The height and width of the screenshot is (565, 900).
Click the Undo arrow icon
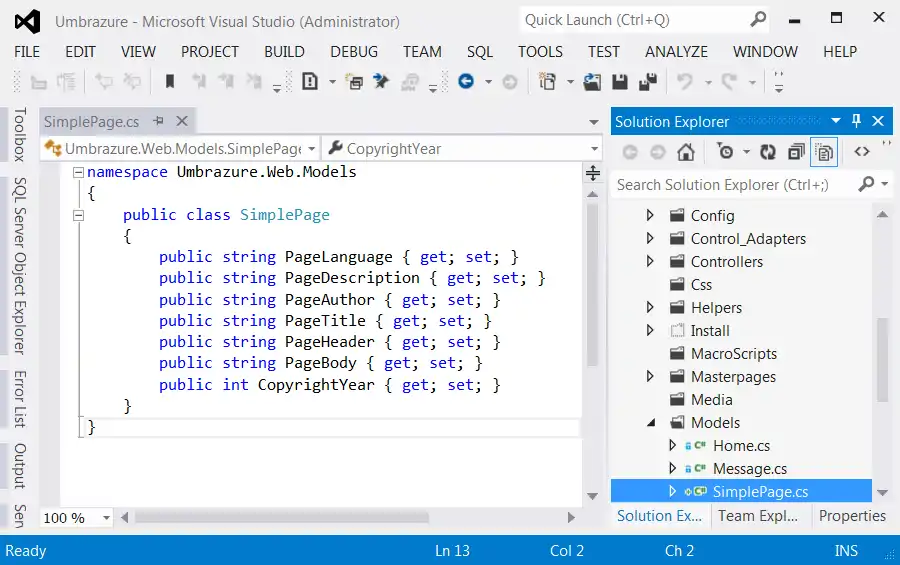click(x=685, y=82)
